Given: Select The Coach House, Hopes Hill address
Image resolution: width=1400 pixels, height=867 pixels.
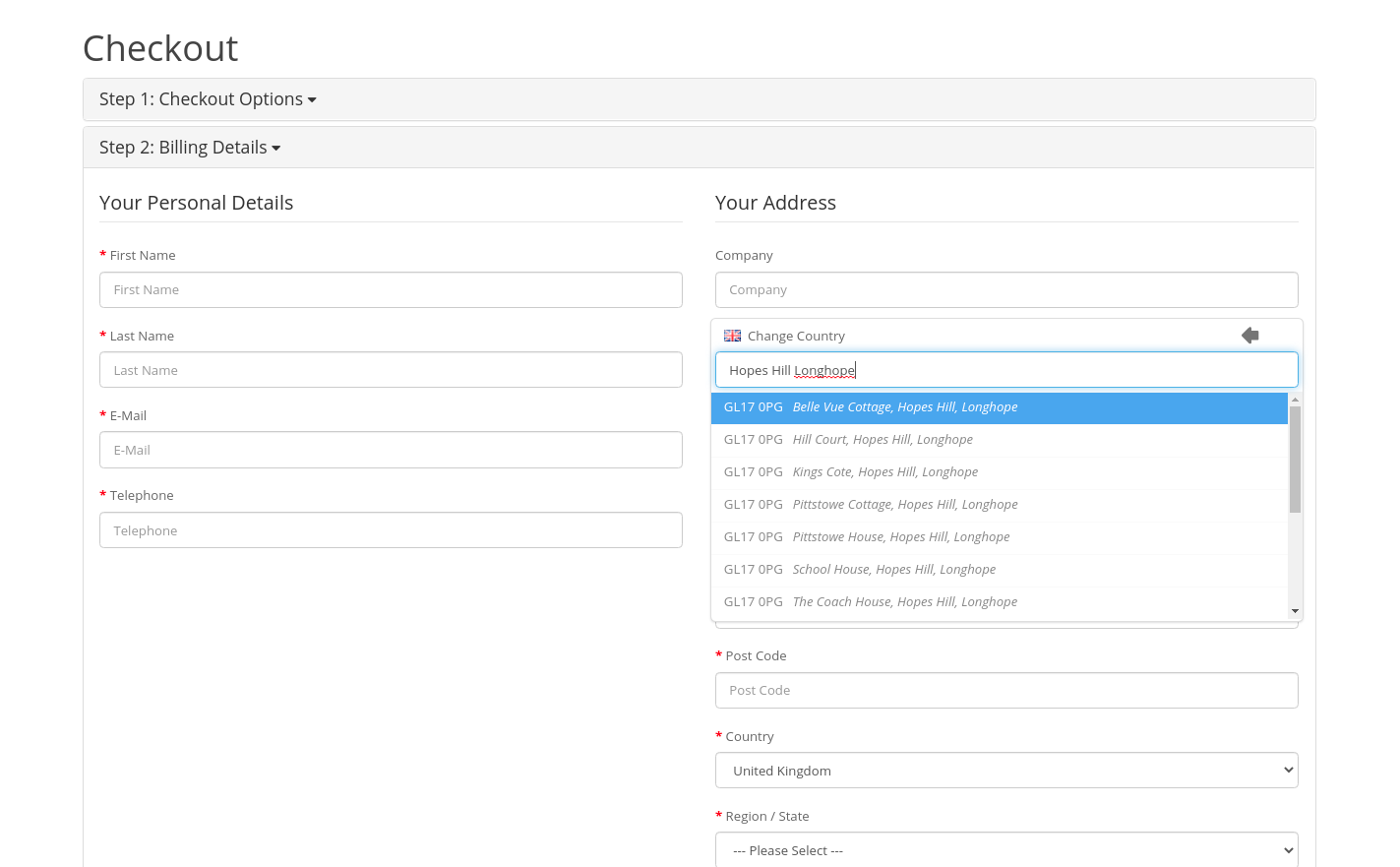Looking at the screenshot, I should (1000, 602).
